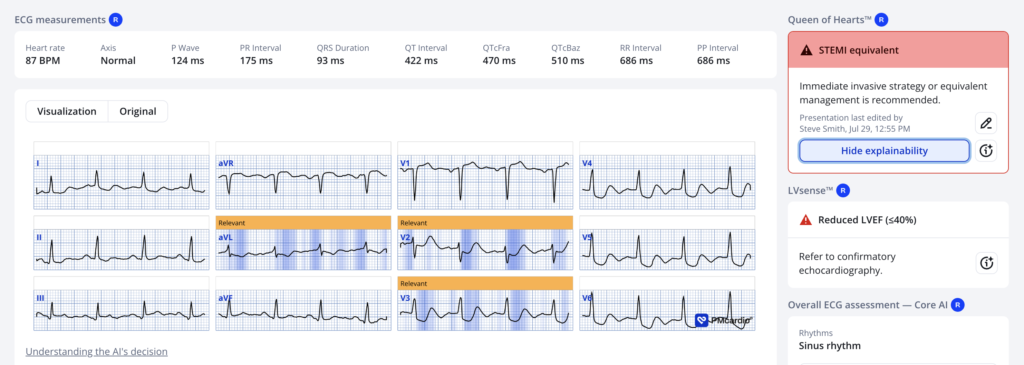The image size is (1024, 365).
Task: Switch to the Visualization tab
Action: [67, 111]
